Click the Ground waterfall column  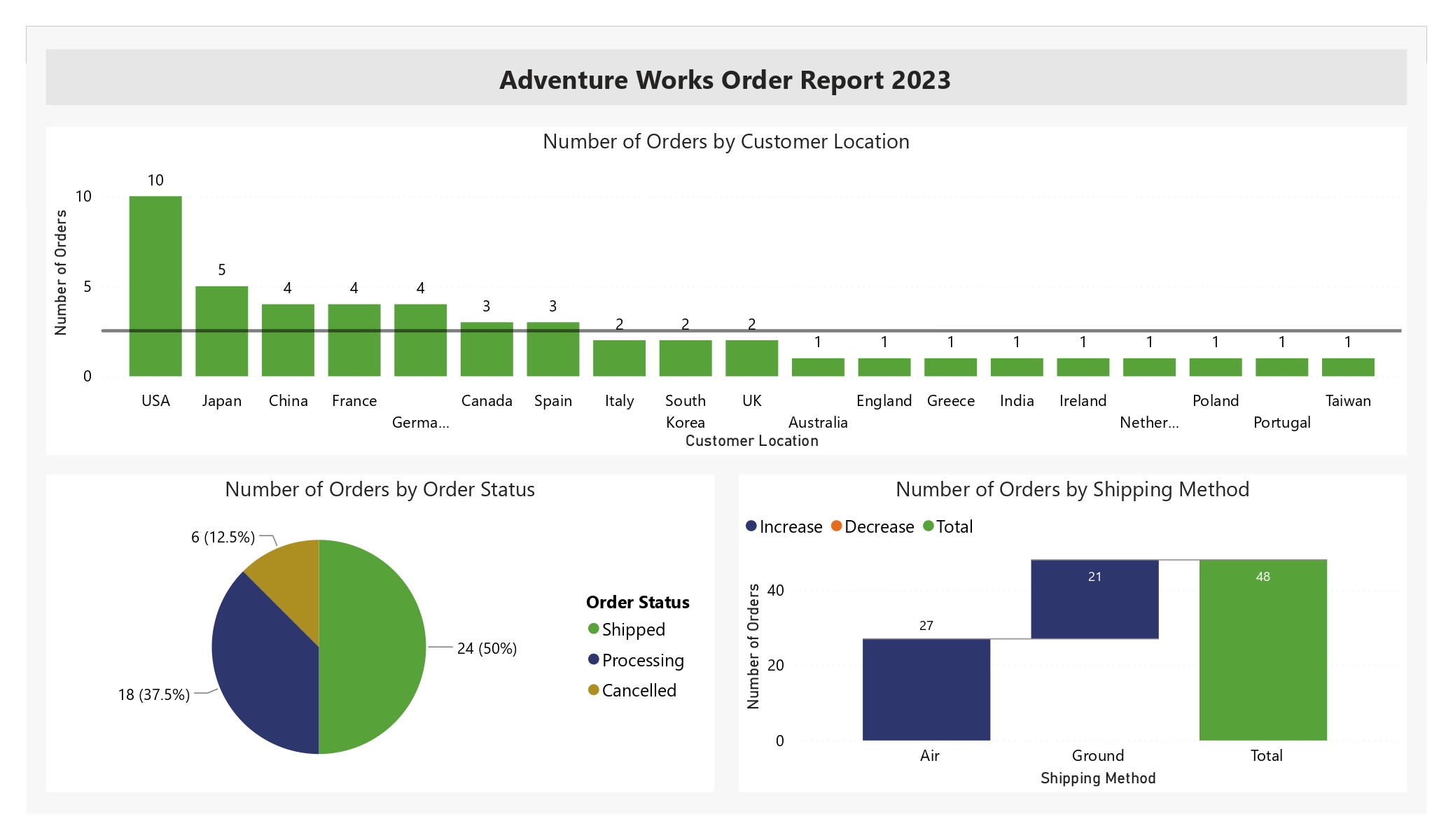click(1095, 599)
